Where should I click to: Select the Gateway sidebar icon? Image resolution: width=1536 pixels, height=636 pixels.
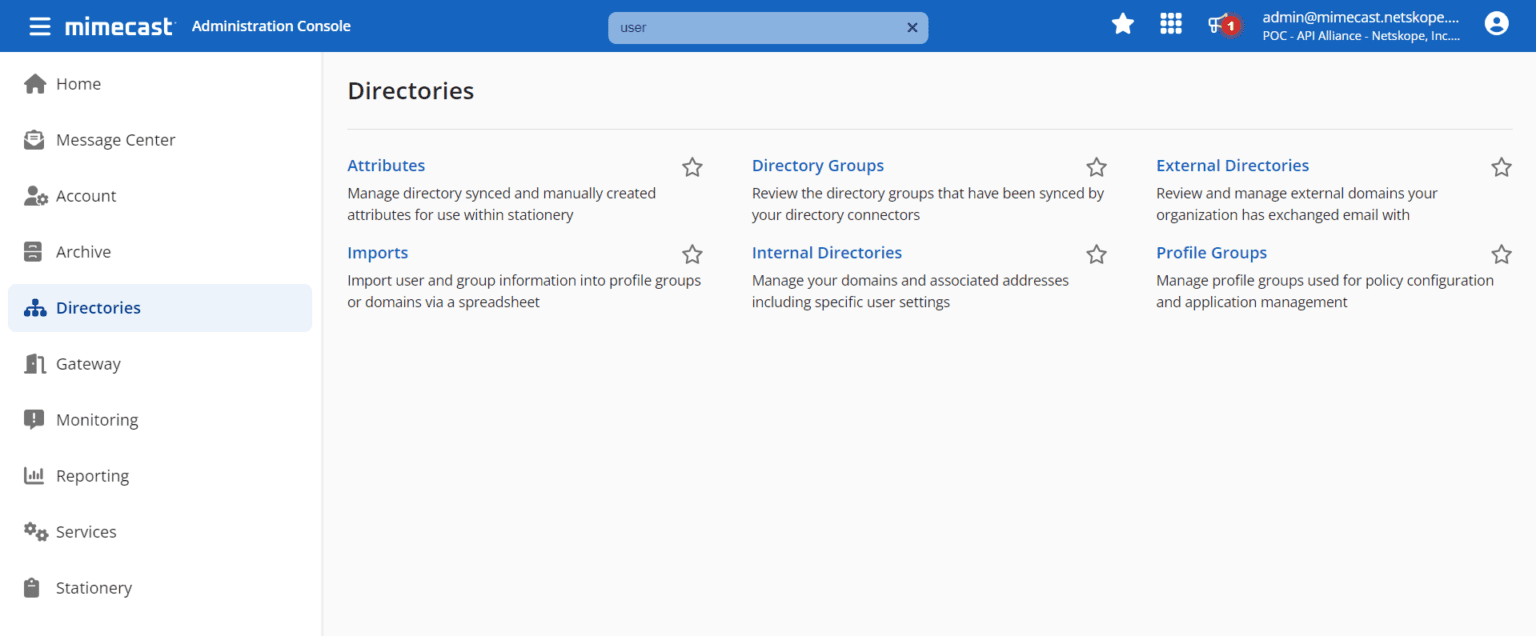(x=33, y=363)
